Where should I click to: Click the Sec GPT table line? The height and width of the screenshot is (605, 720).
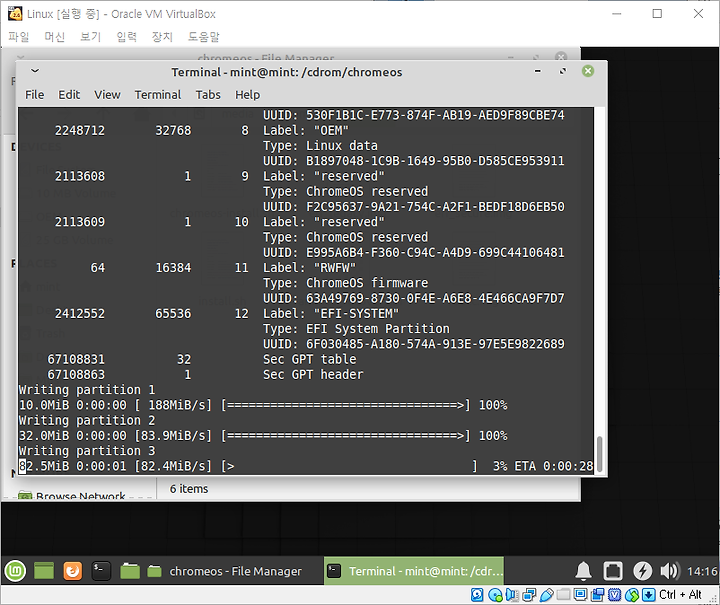click(309, 359)
